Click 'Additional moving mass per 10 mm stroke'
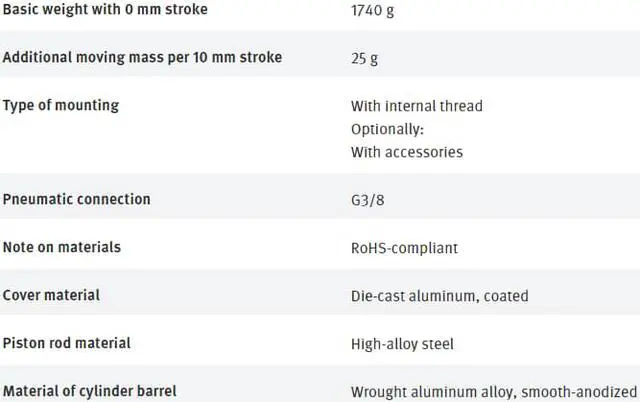Image resolution: width=640 pixels, height=402 pixels. 142,57
